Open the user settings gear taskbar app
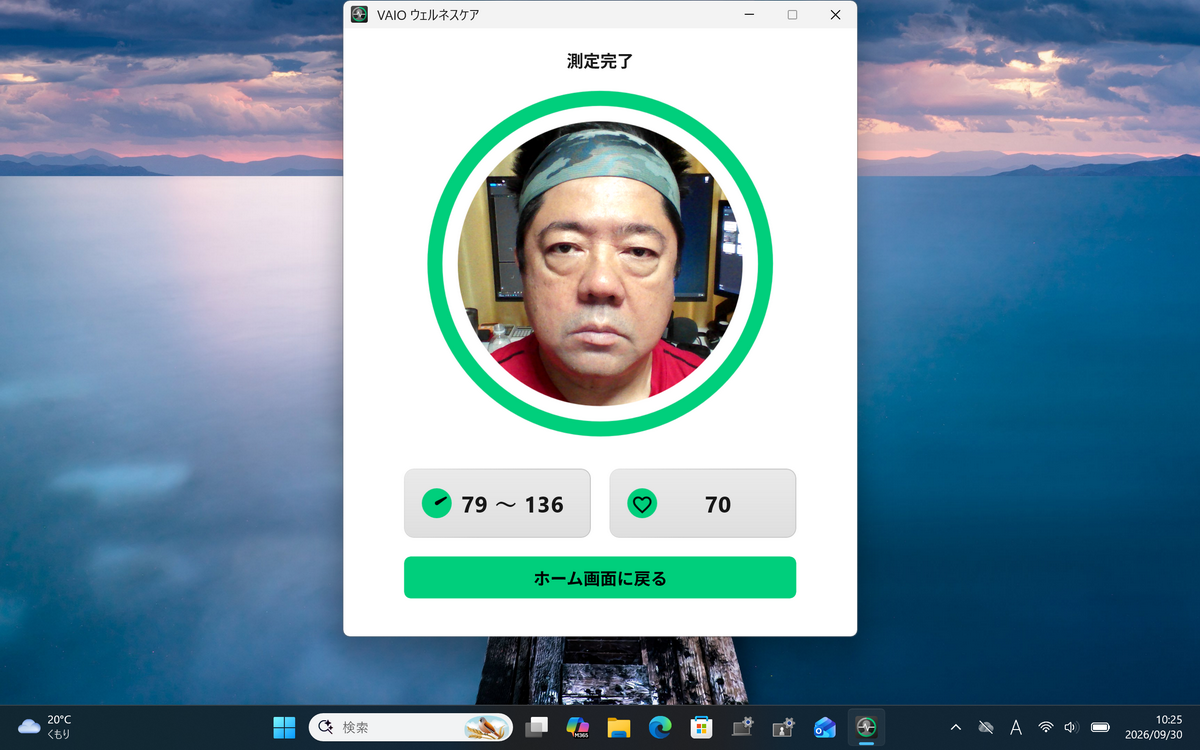Image resolution: width=1200 pixels, height=750 pixels. pos(783,727)
